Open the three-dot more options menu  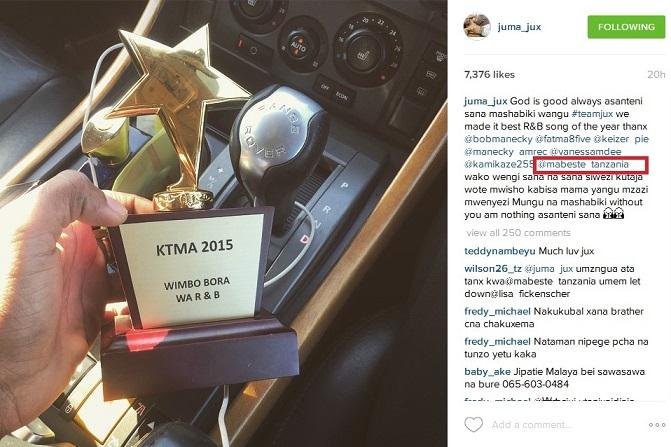point(657,425)
